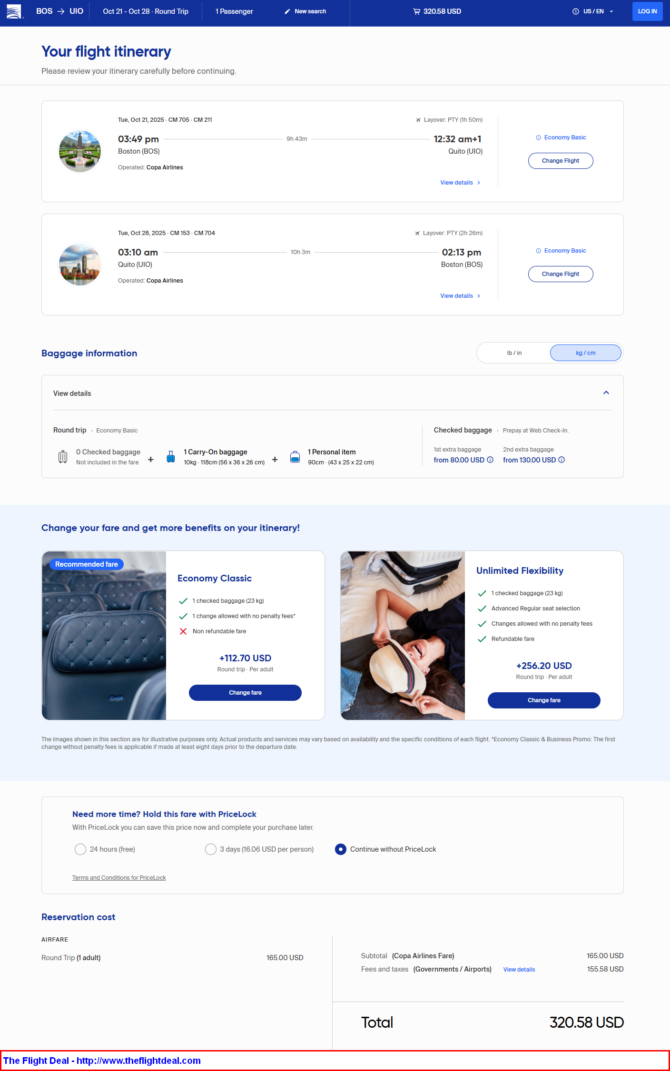Click the Quito destination thumbnail image
670x1071 pixels.
coord(80,151)
